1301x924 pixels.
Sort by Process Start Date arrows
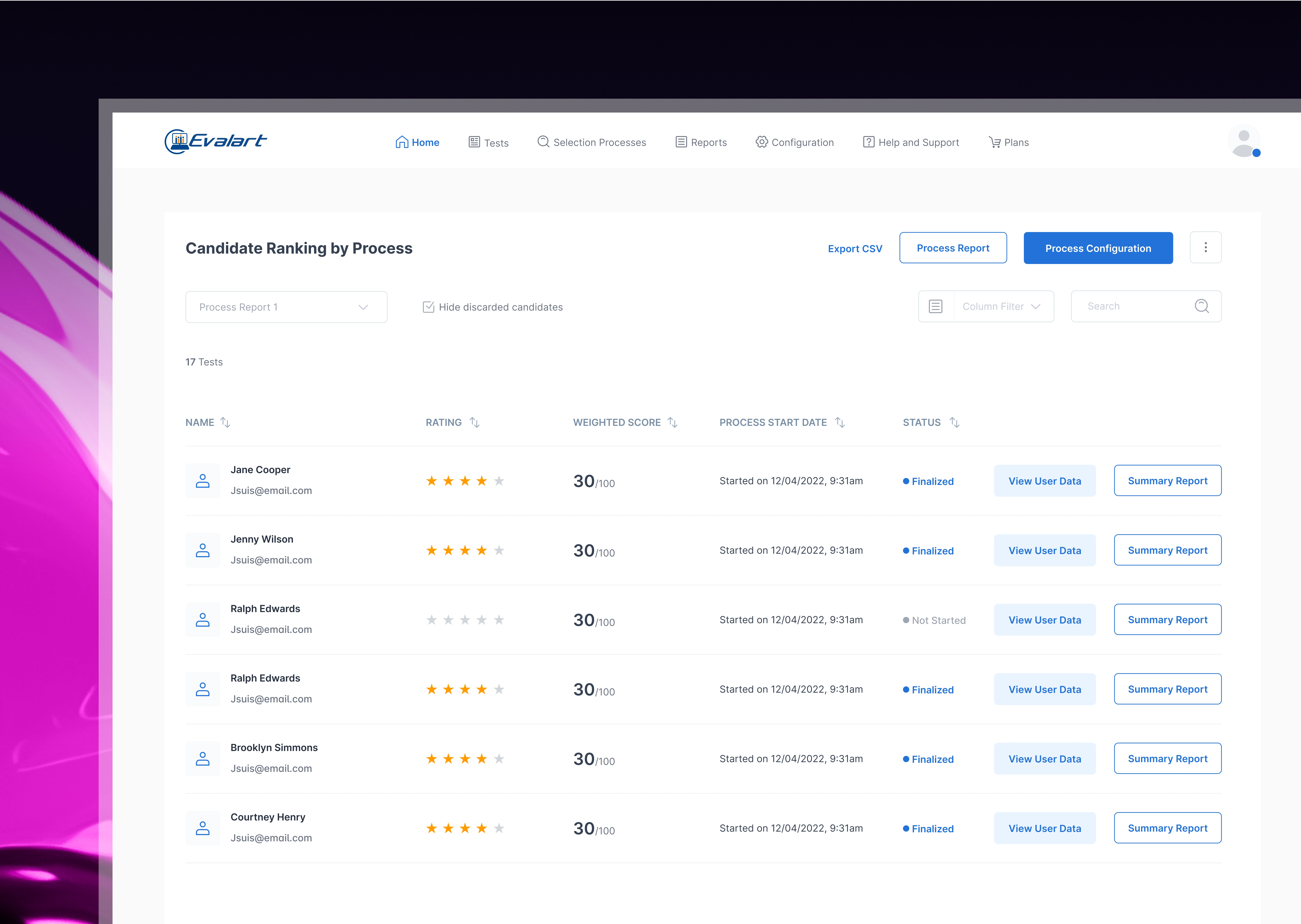point(840,422)
